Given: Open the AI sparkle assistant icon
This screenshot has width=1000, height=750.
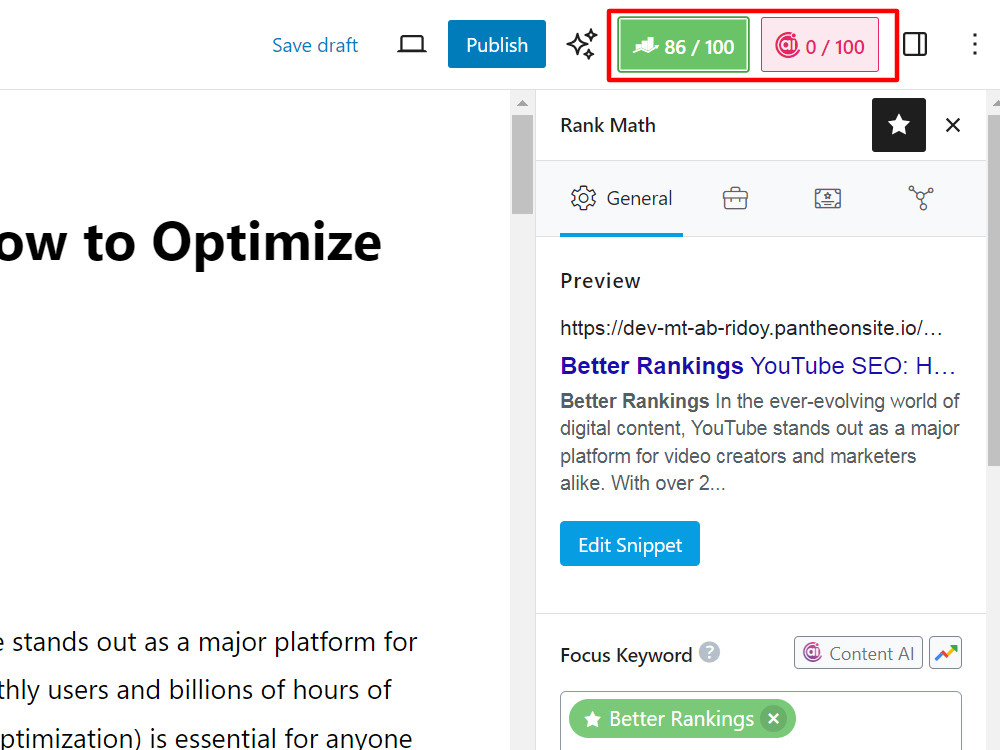Looking at the screenshot, I should click(582, 44).
